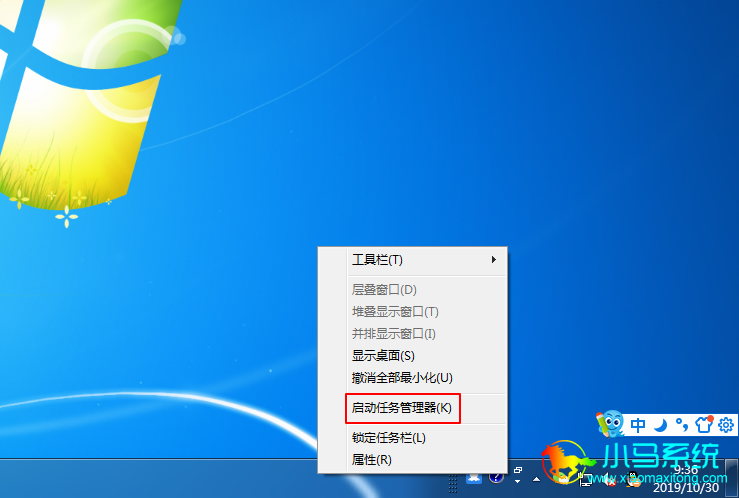This screenshot has width=739, height=498.
Task: Show hidden tray icons with the up arrow
Action: tap(536, 480)
